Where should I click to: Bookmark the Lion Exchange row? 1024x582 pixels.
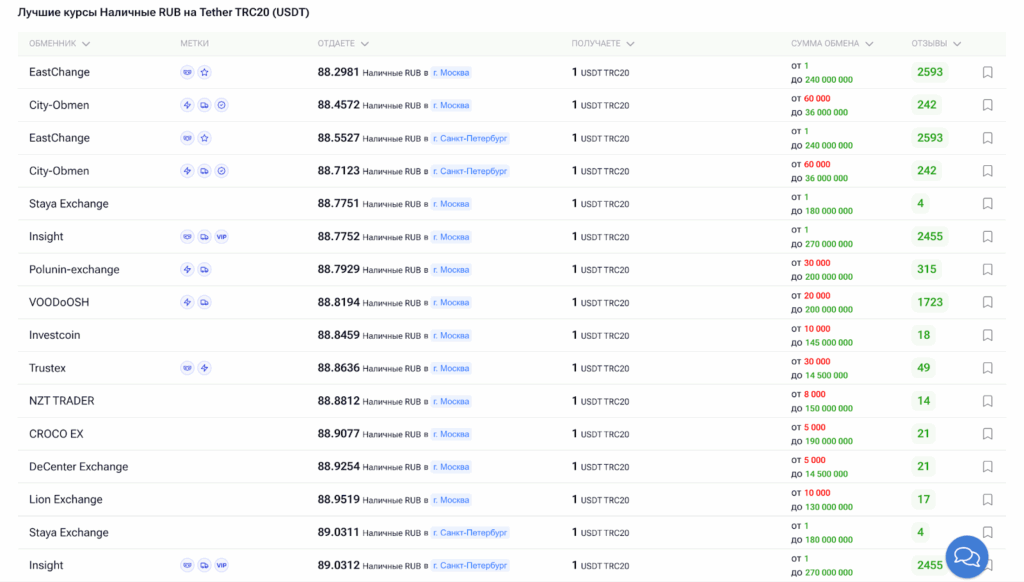(987, 500)
